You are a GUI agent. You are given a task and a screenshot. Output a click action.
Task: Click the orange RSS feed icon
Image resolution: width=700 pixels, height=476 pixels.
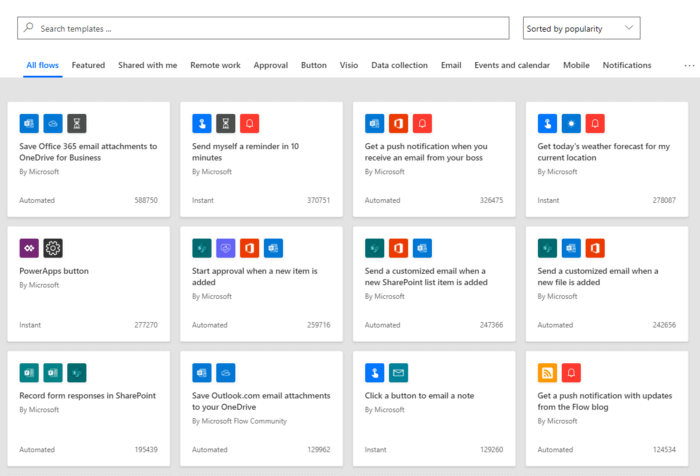(x=547, y=373)
